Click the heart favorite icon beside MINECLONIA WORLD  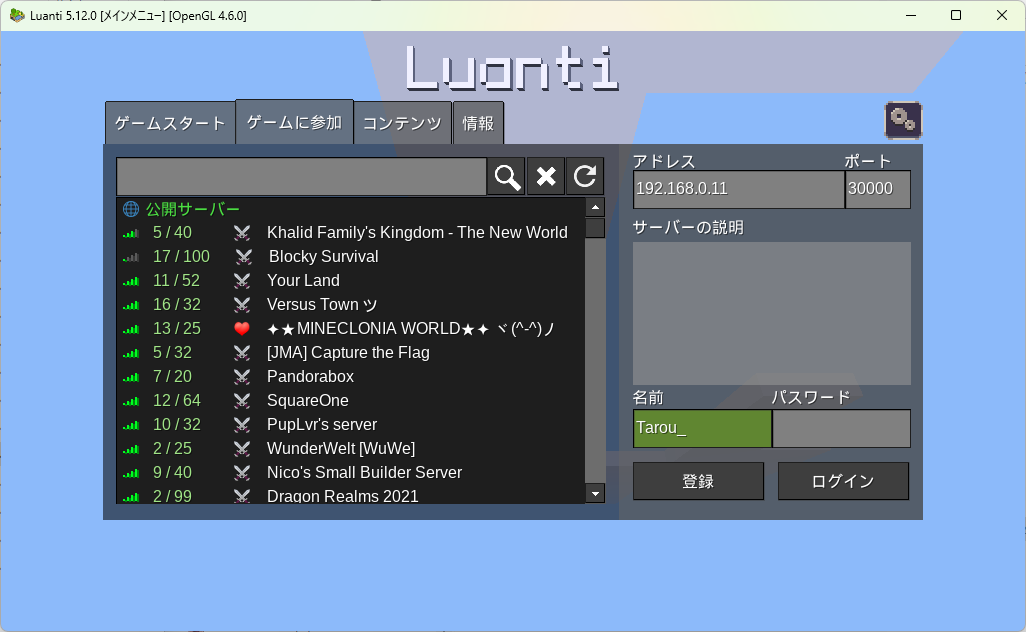pos(242,328)
